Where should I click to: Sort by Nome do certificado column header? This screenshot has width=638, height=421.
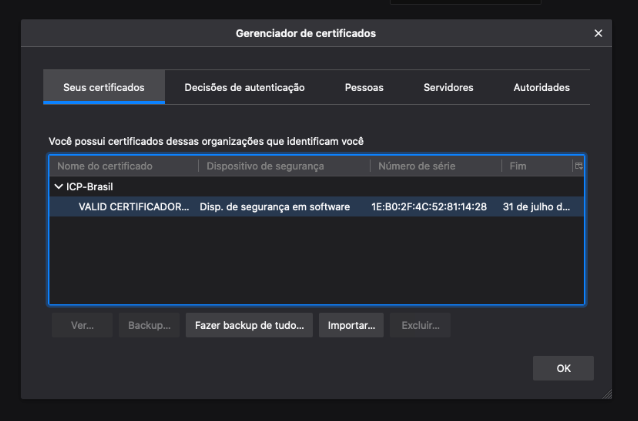(123, 166)
